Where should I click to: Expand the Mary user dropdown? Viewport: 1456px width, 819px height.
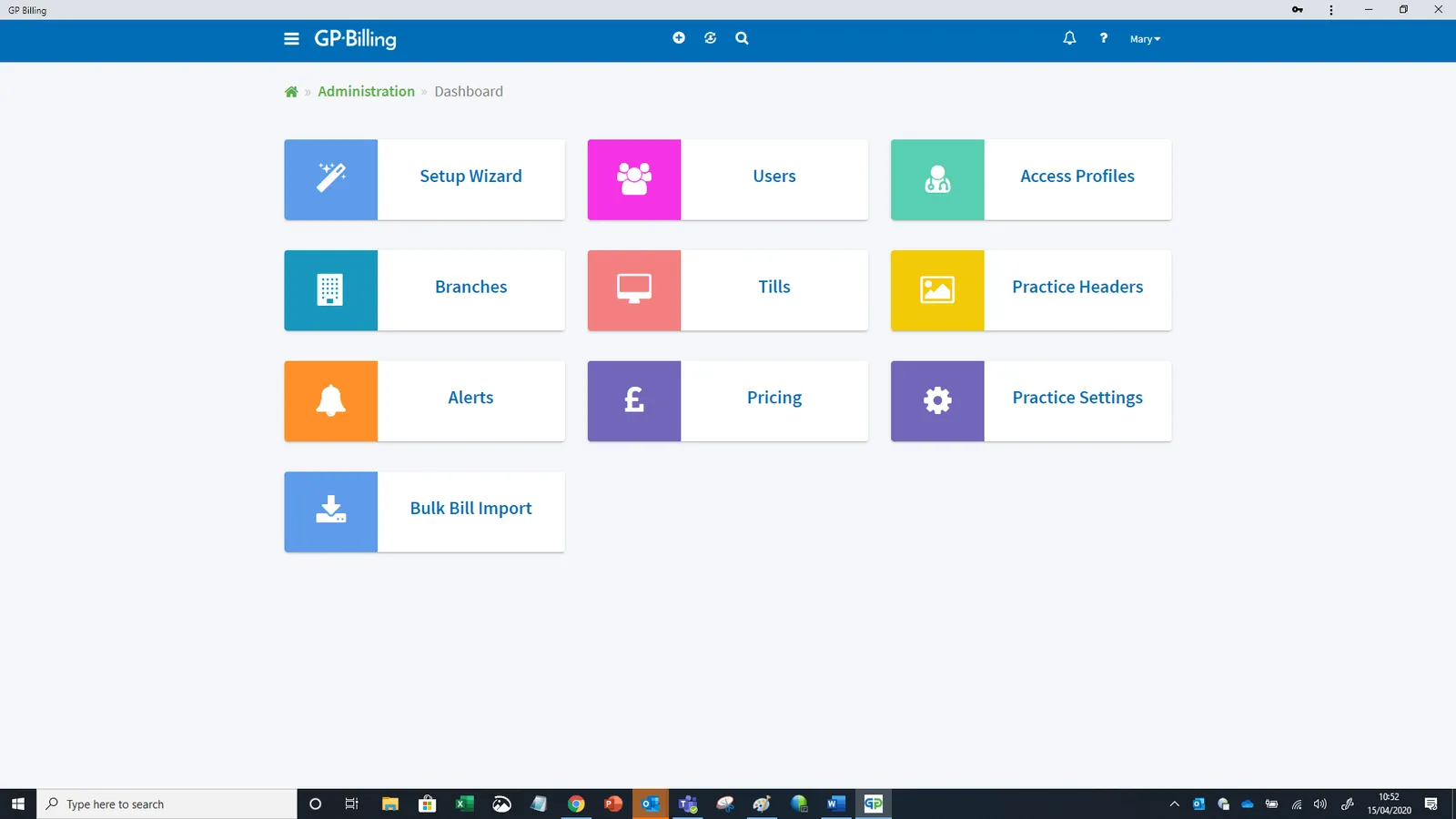[1145, 39]
